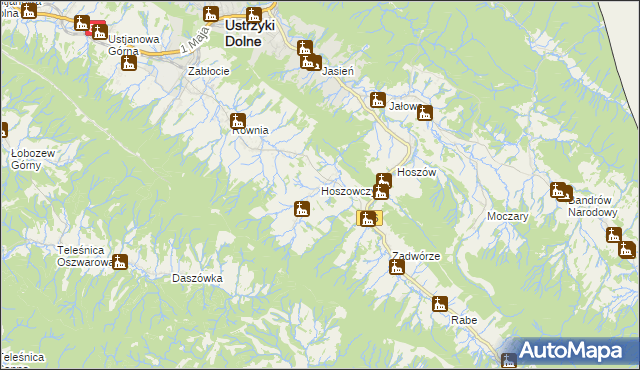Viewport: 640px width, 370px height.
Task: Select the Ustrzyki Dolne town label
Action: click(x=249, y=33)
